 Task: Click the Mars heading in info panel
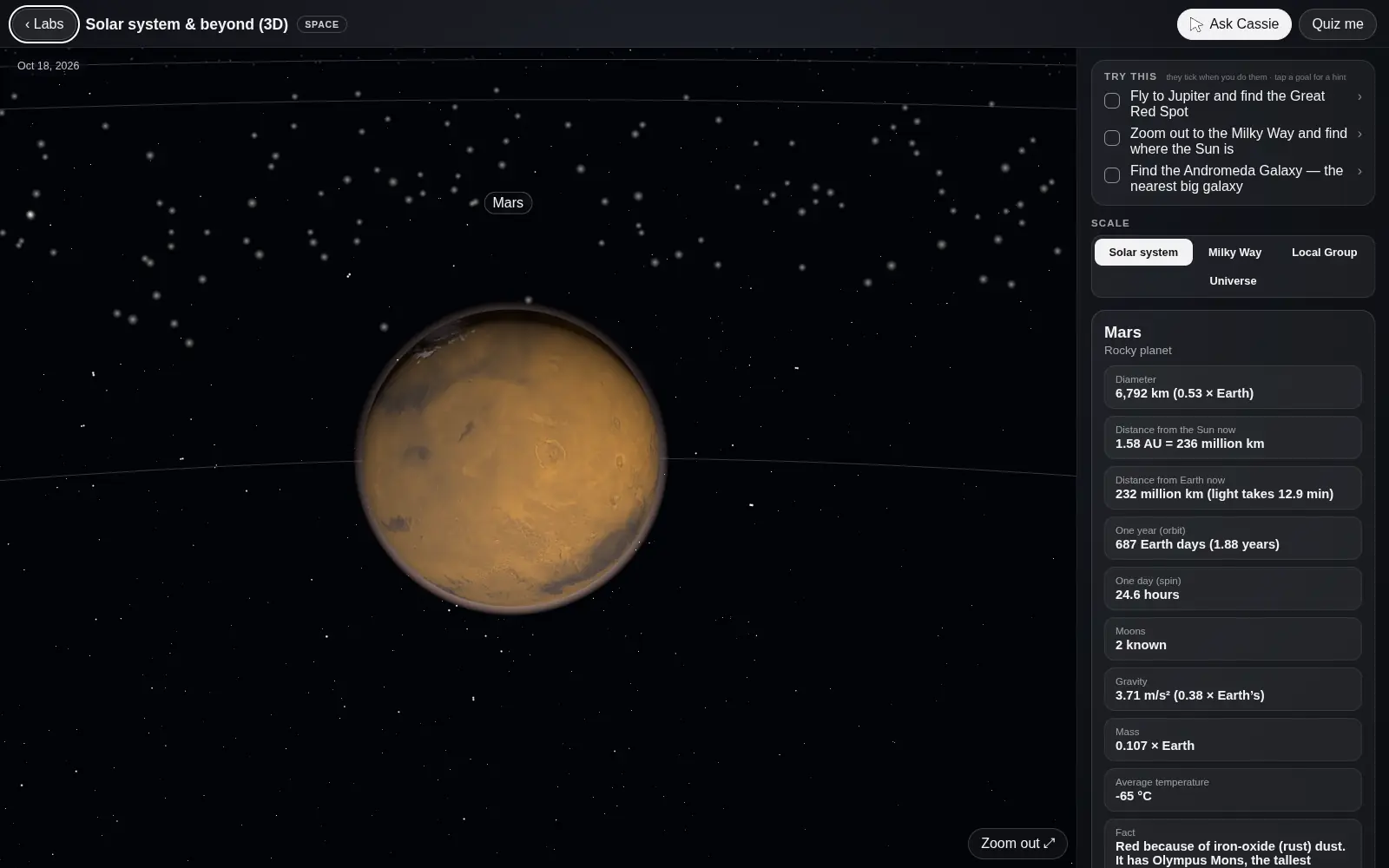1122,332
